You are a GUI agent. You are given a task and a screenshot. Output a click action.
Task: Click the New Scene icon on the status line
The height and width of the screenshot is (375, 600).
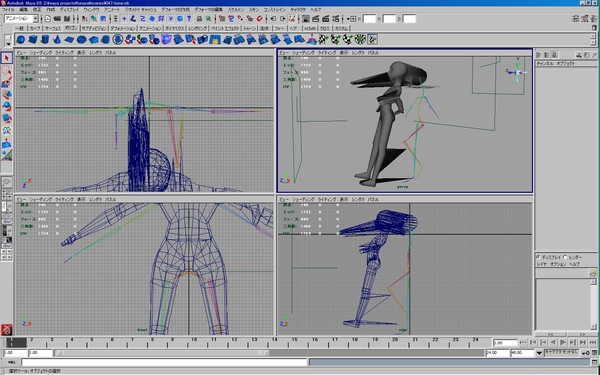47,18
